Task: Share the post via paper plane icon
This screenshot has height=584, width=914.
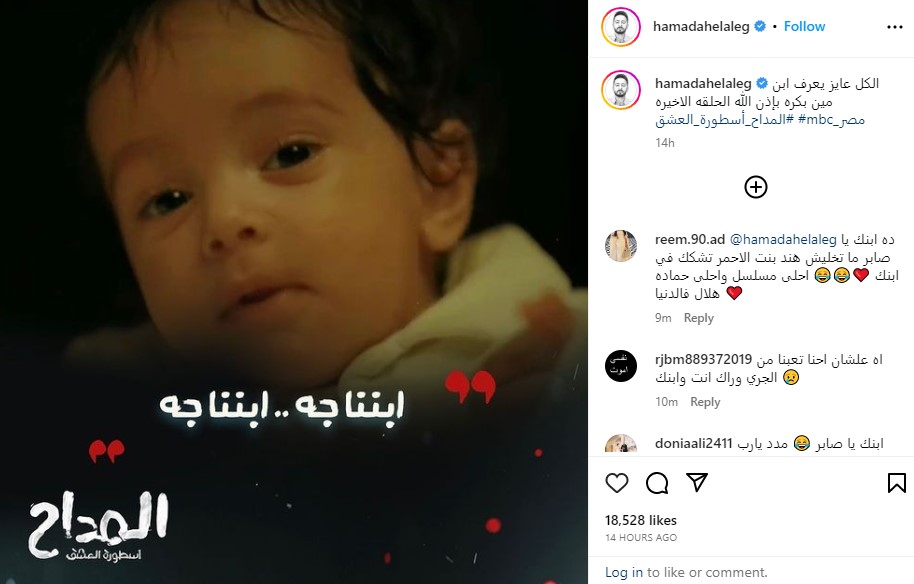Action: tap(697, 482)
